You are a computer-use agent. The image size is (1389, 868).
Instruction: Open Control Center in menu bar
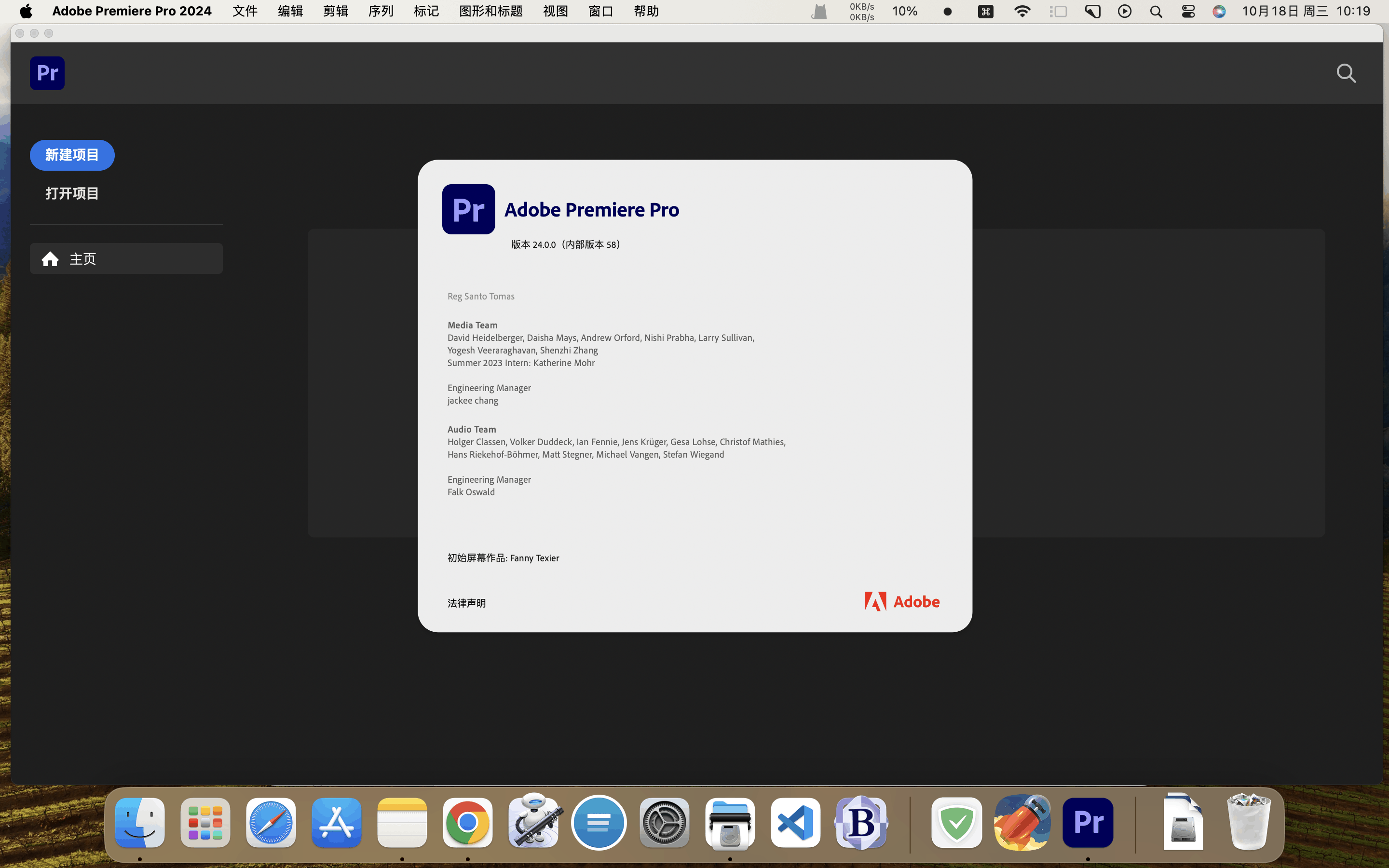(1188, 12)
